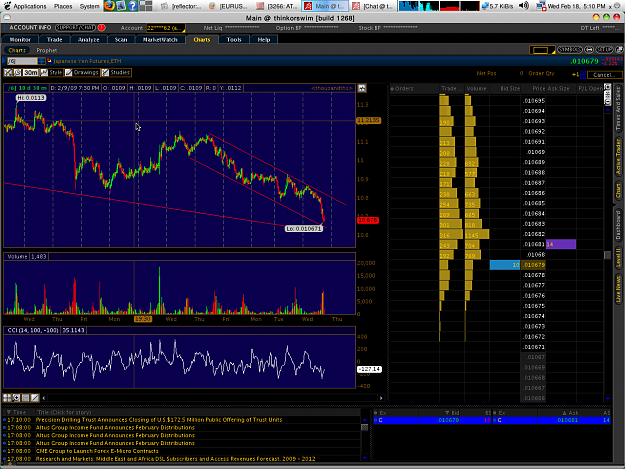This screenshot has height=469, width=625.
Task: Click the Setup pill button
Action: [604, 49]
